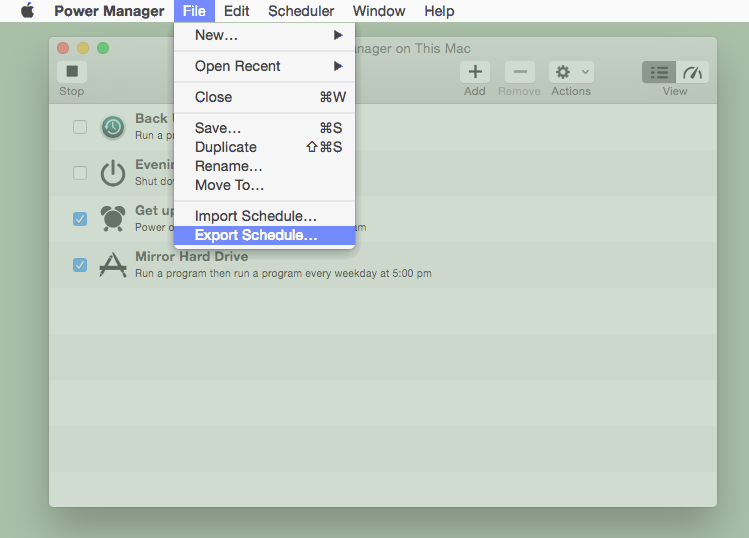The width and height of the screenshot is (749, 538).
Task: Choose Close from the File menu
Action: 265,97
